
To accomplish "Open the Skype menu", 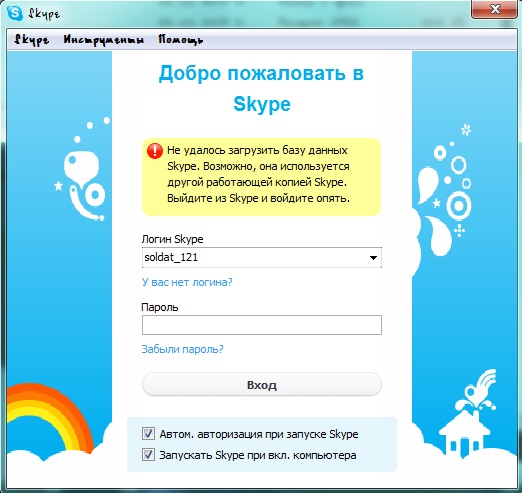I will tap(32, 40).
